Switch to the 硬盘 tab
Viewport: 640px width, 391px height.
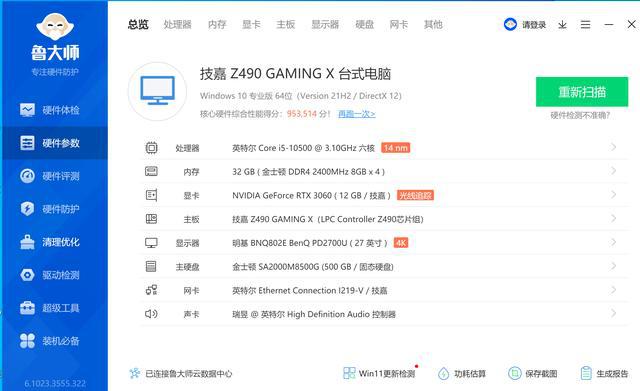click(364, 24)
